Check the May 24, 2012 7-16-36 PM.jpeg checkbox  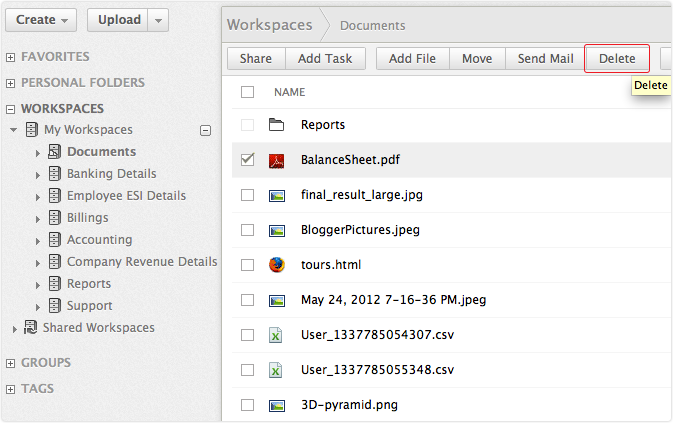pyautogui.click(x=247, y=300)
